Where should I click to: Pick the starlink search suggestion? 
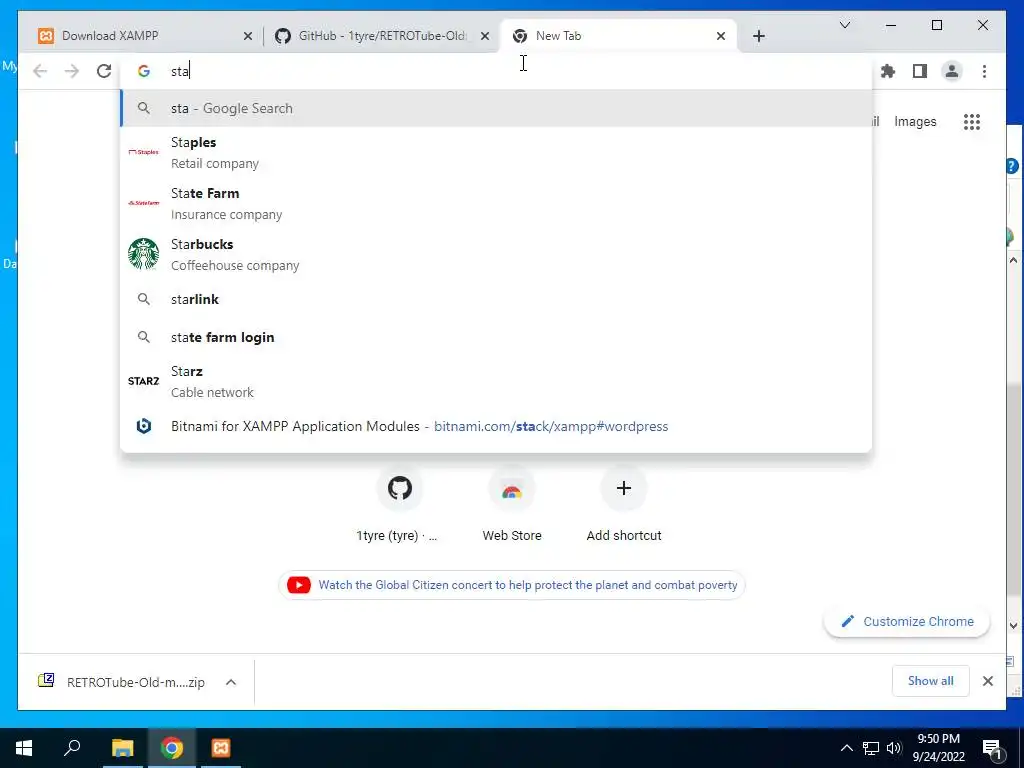[496, 299]
